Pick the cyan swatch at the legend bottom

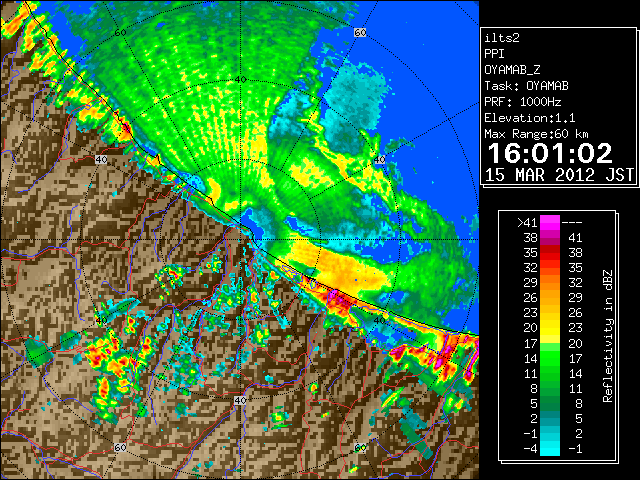point(550,449)
